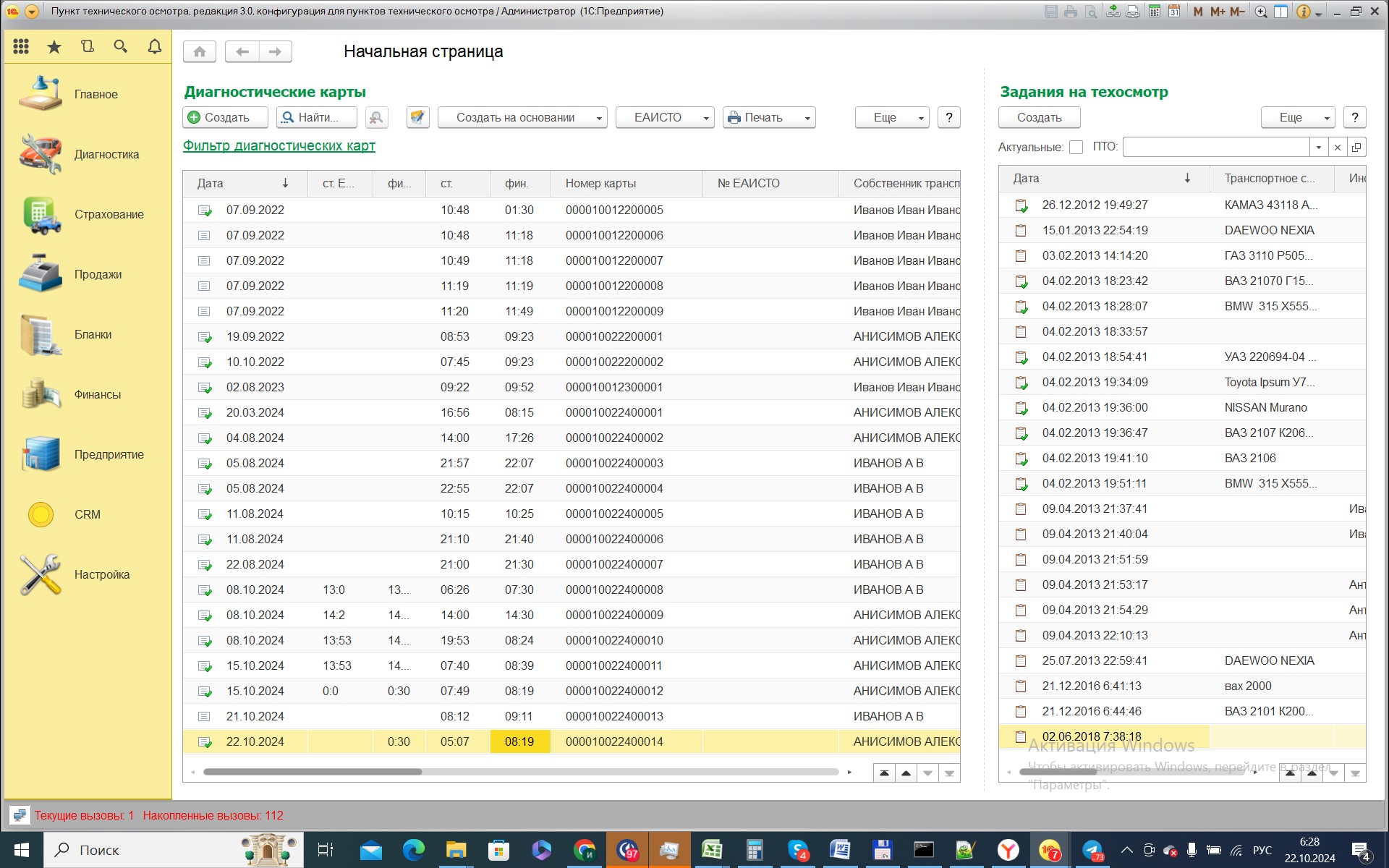Open Telegram from the taskbar
The height and width of the screenshot is (868, 1389).
pos(1092,850)
